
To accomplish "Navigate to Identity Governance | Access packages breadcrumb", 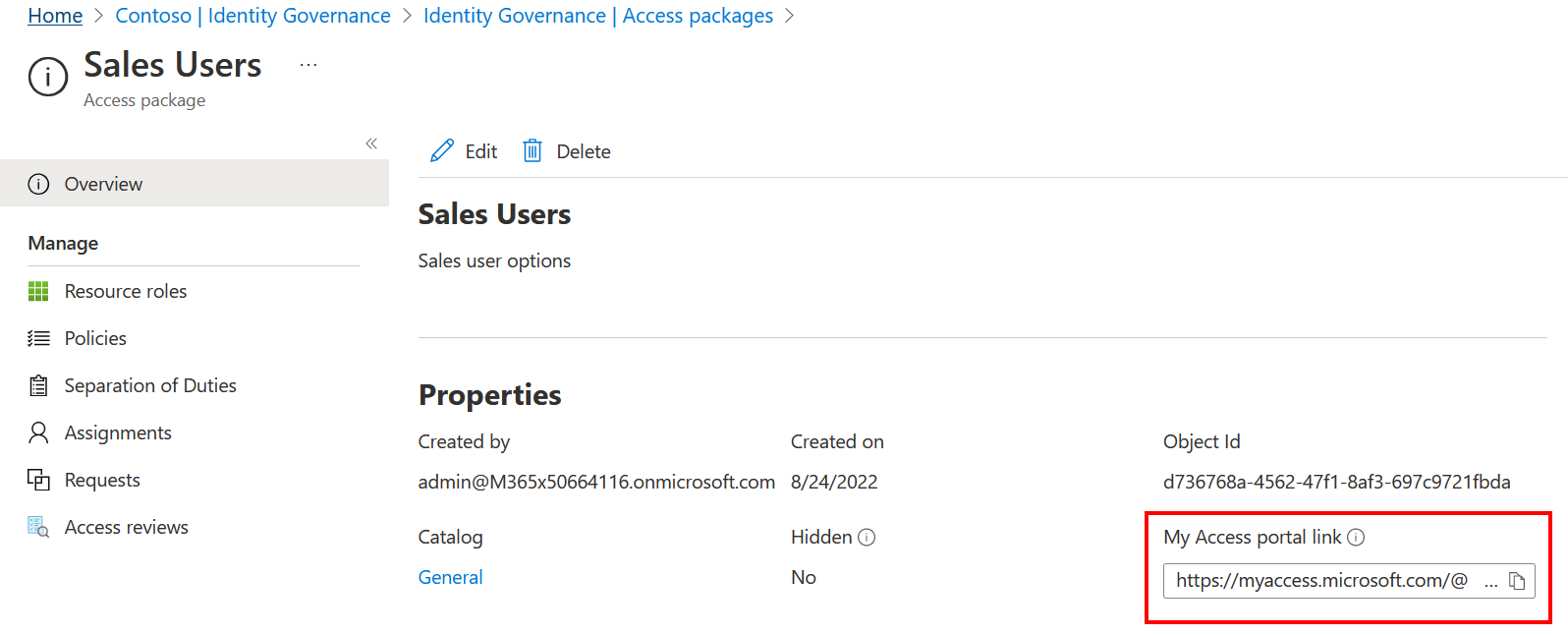I will [597, 16].
